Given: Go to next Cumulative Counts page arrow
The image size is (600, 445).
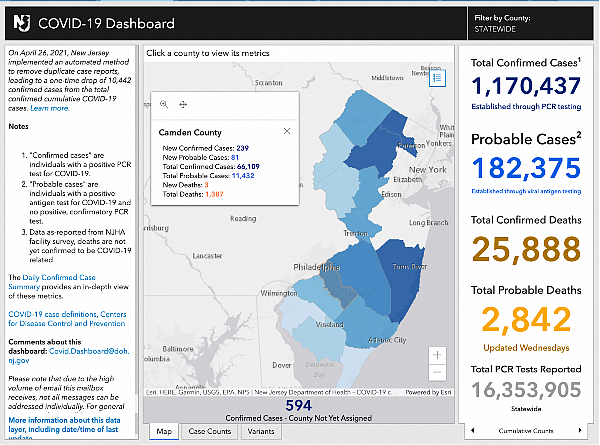Looking at the screenshot, I should click(x=581, y=429).
